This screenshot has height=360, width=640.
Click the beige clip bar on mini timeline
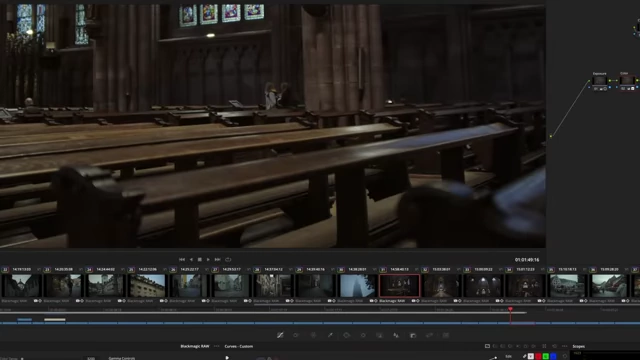pos(55,320)
